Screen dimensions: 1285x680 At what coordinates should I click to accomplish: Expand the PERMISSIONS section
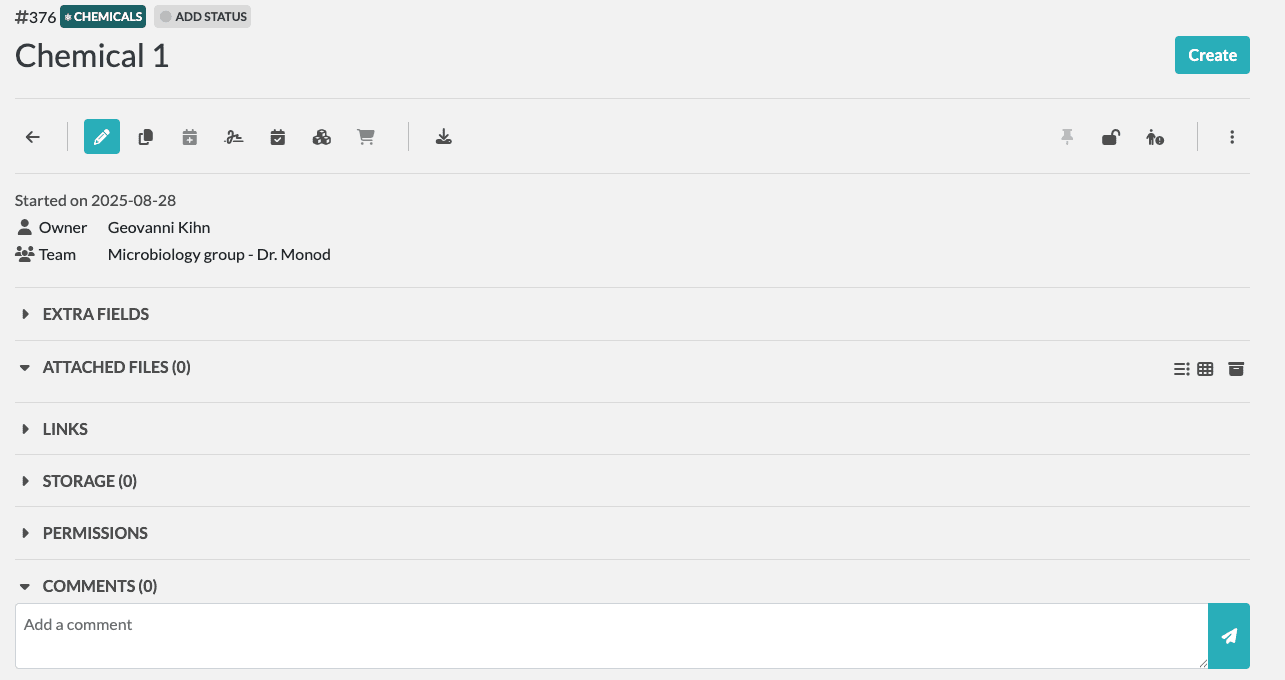click(95, 533)
